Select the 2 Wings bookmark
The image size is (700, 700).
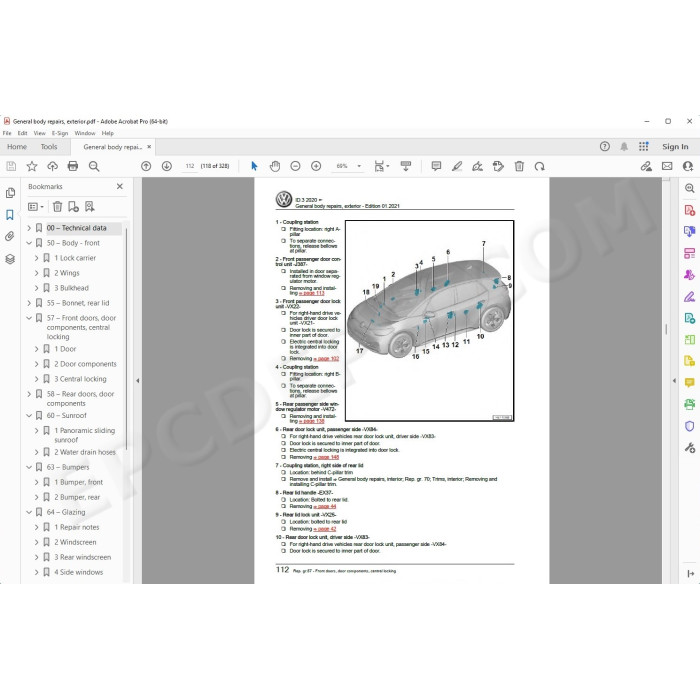point(67,273)
